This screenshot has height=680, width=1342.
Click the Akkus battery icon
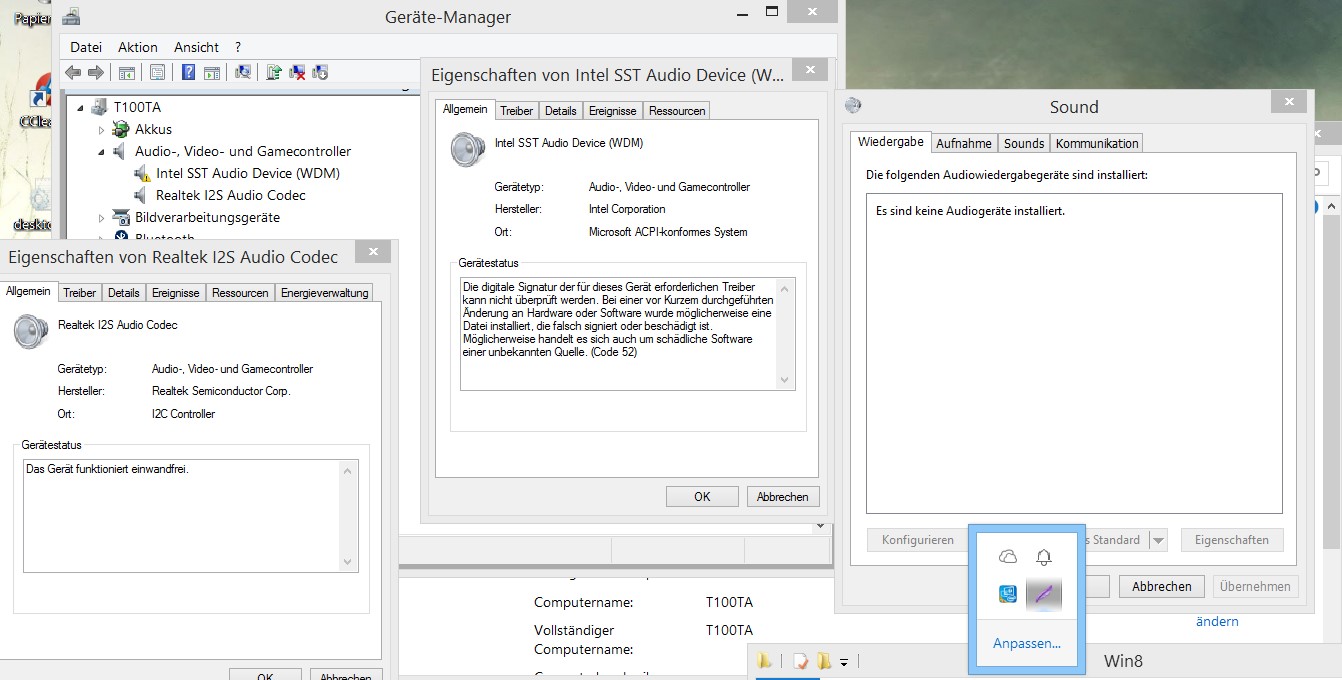point(121,129)
